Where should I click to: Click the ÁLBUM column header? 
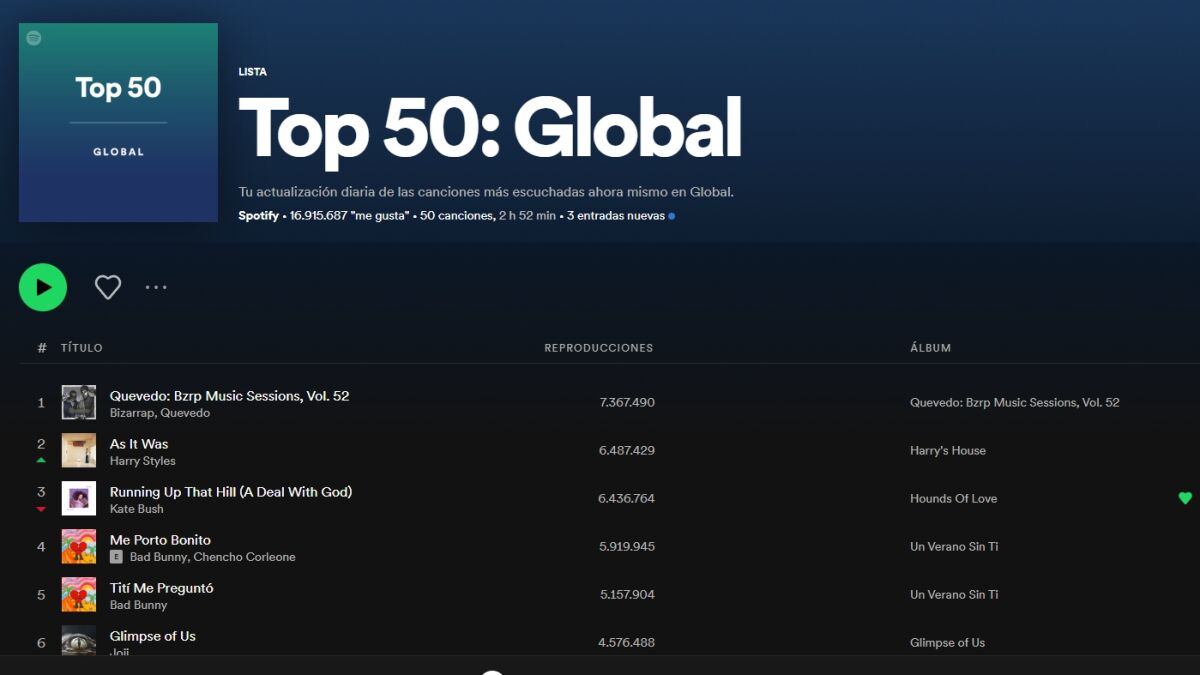tap(930, 348)
